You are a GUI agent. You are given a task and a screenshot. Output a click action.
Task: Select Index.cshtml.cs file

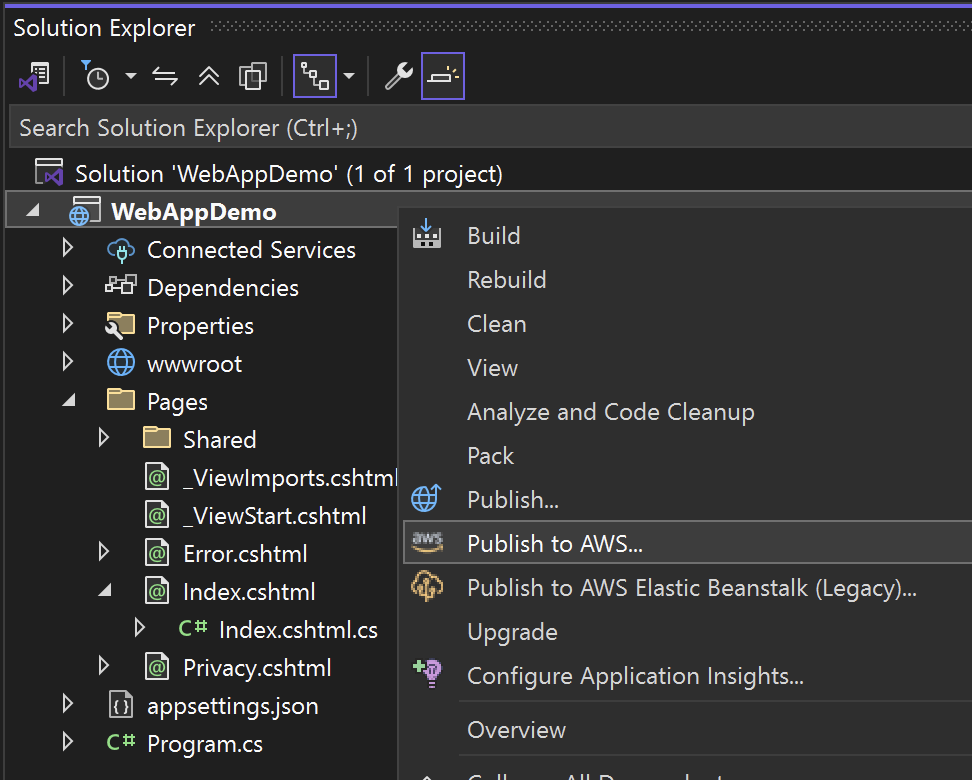click(298, 630)
